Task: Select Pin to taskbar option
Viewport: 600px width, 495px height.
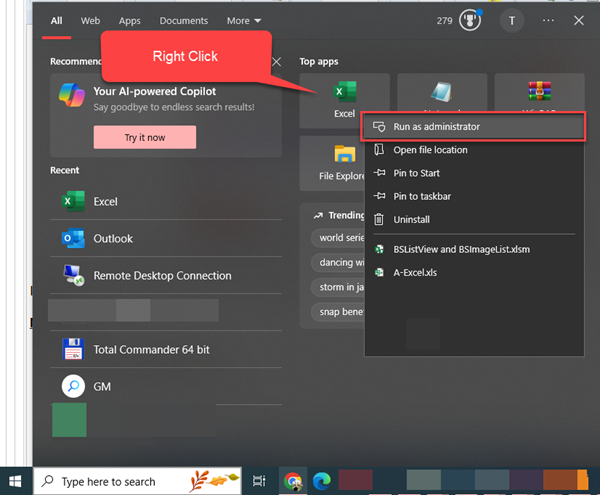Action: point(423,196)
